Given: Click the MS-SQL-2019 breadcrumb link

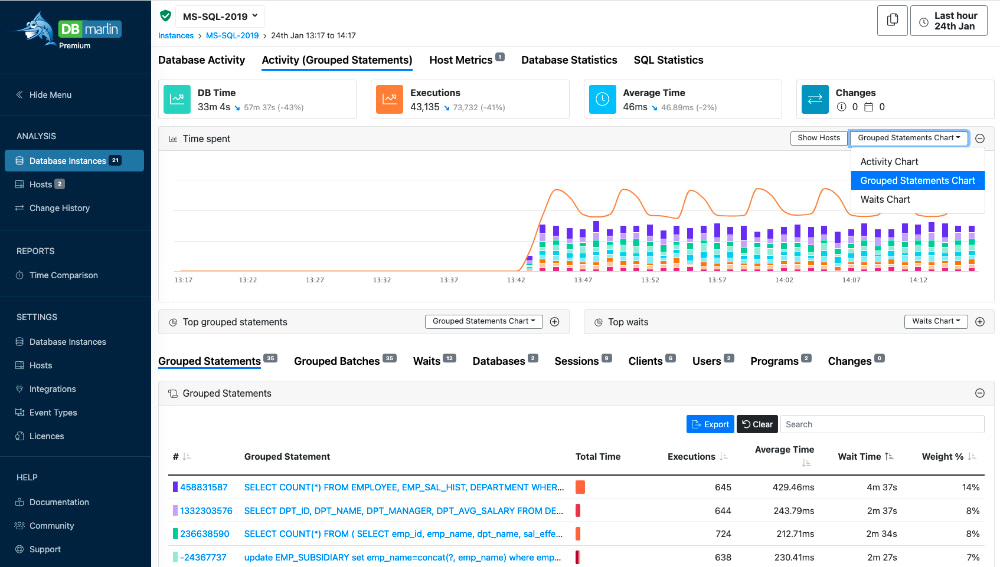Looking at the screenshot, I should pos(232,36).
